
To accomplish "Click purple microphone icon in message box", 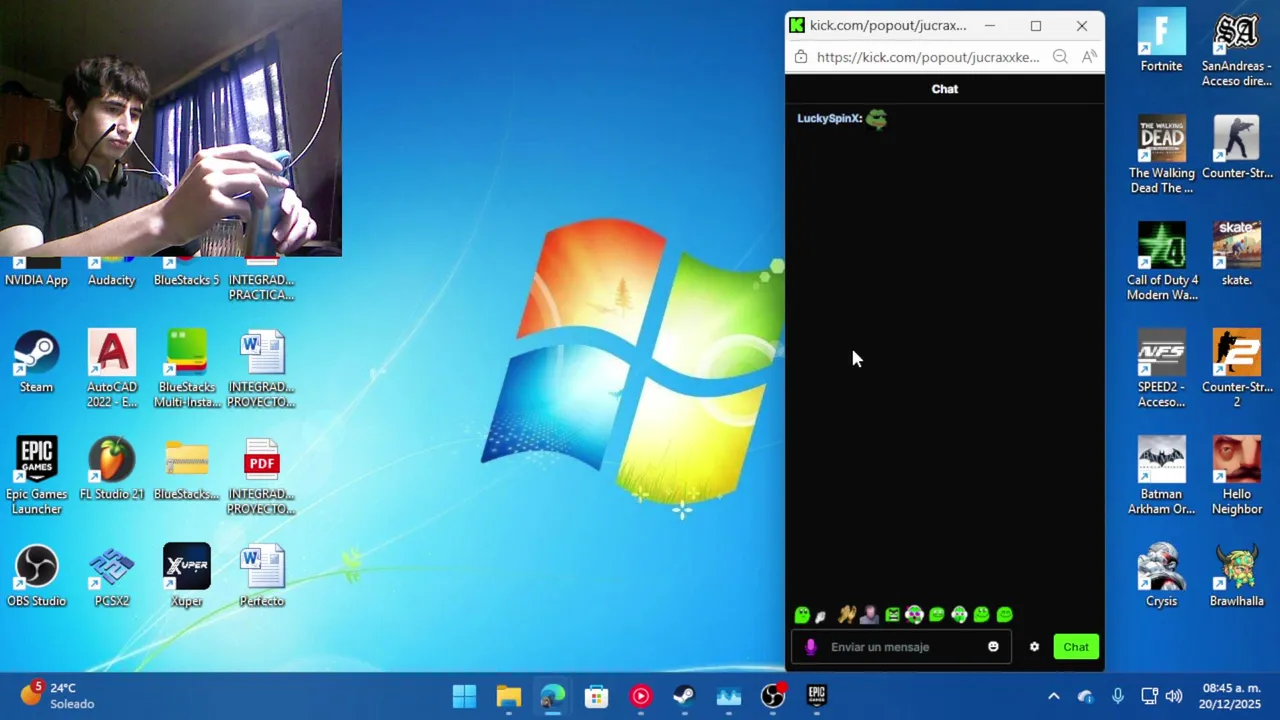I will (x=810, y=647).
